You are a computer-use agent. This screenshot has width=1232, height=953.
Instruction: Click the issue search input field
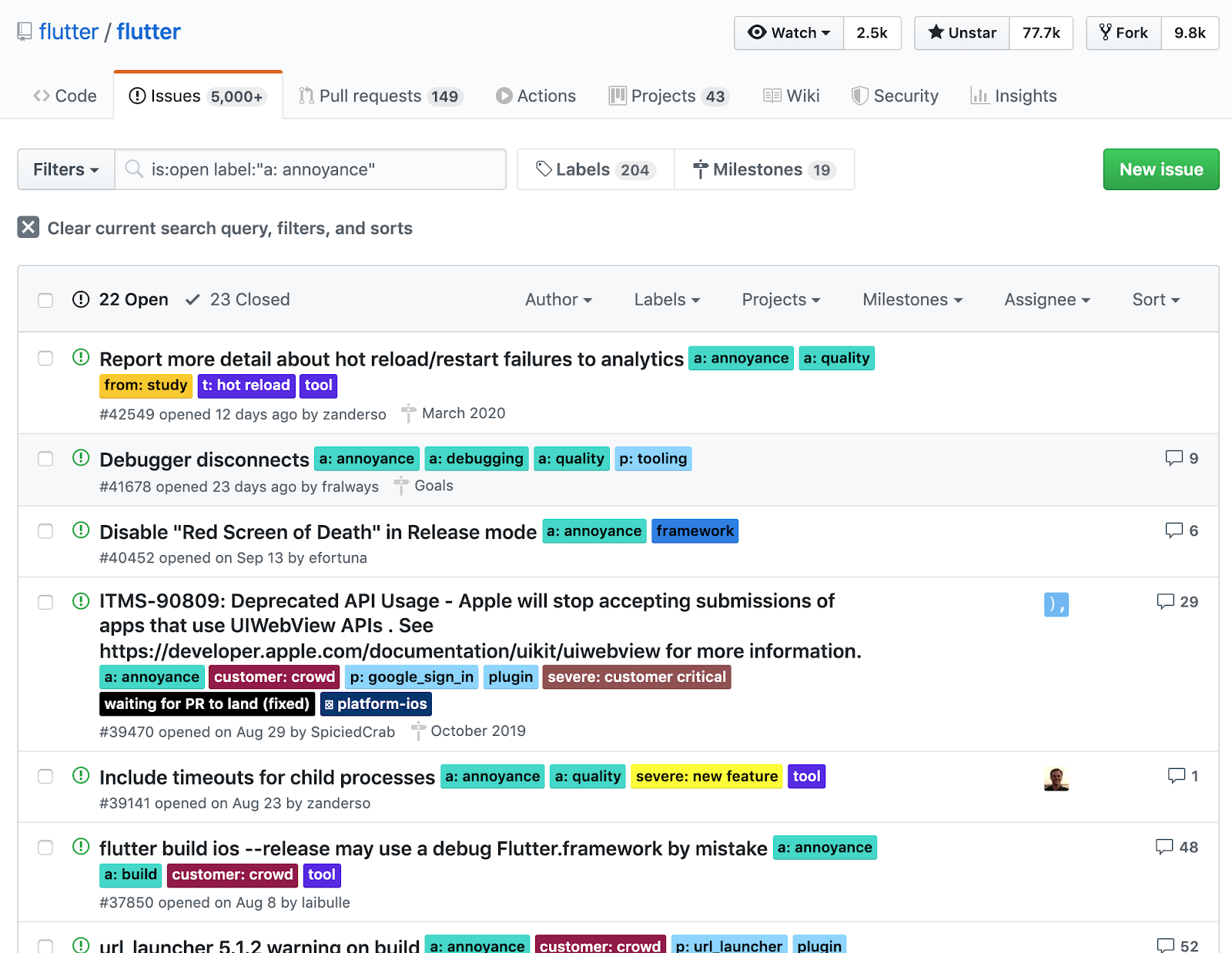click(x=310, y=169)
